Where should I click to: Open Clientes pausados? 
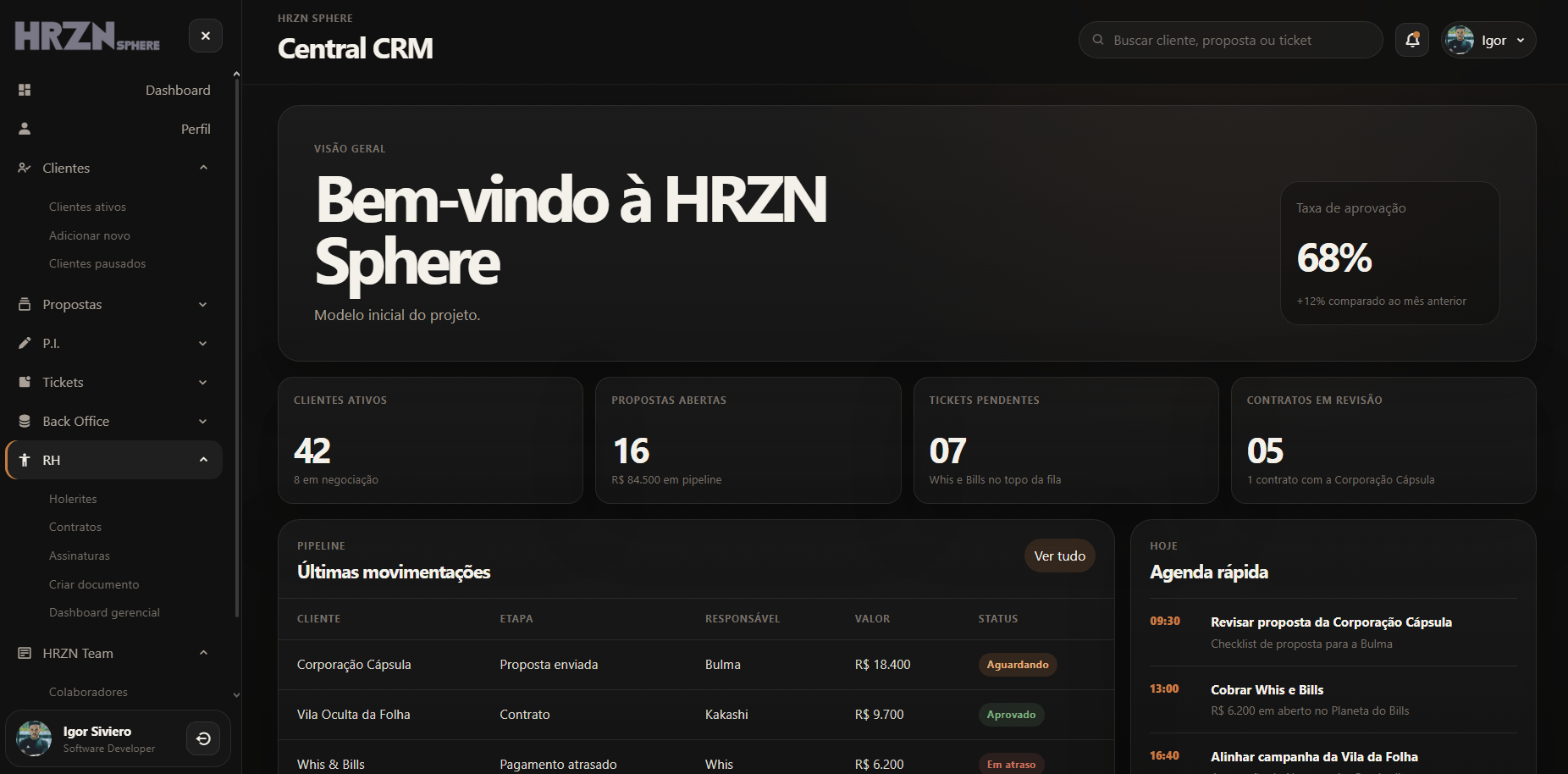(97, 263)
